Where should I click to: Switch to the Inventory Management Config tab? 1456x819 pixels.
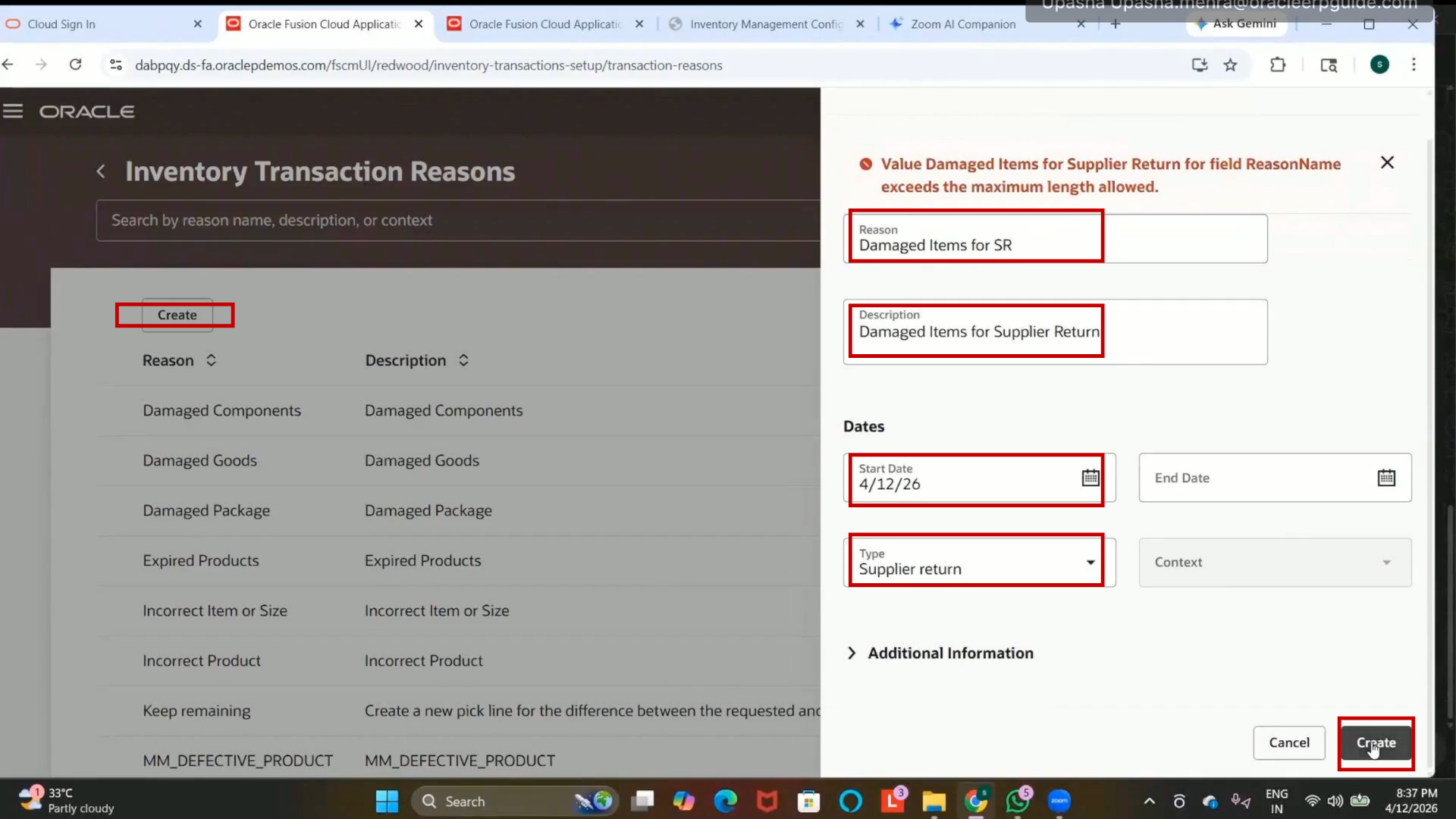tap(766, 24)
